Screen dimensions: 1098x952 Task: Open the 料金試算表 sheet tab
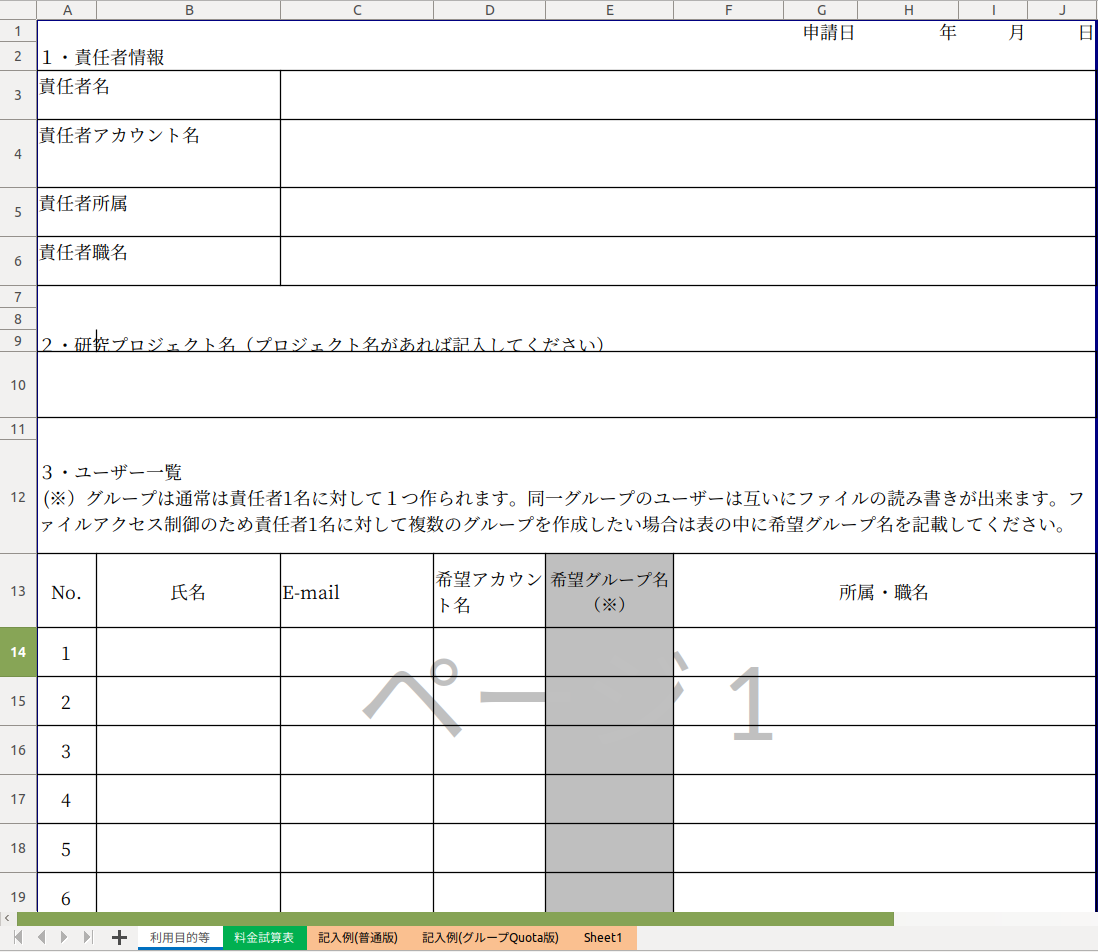tap(264, 938)
